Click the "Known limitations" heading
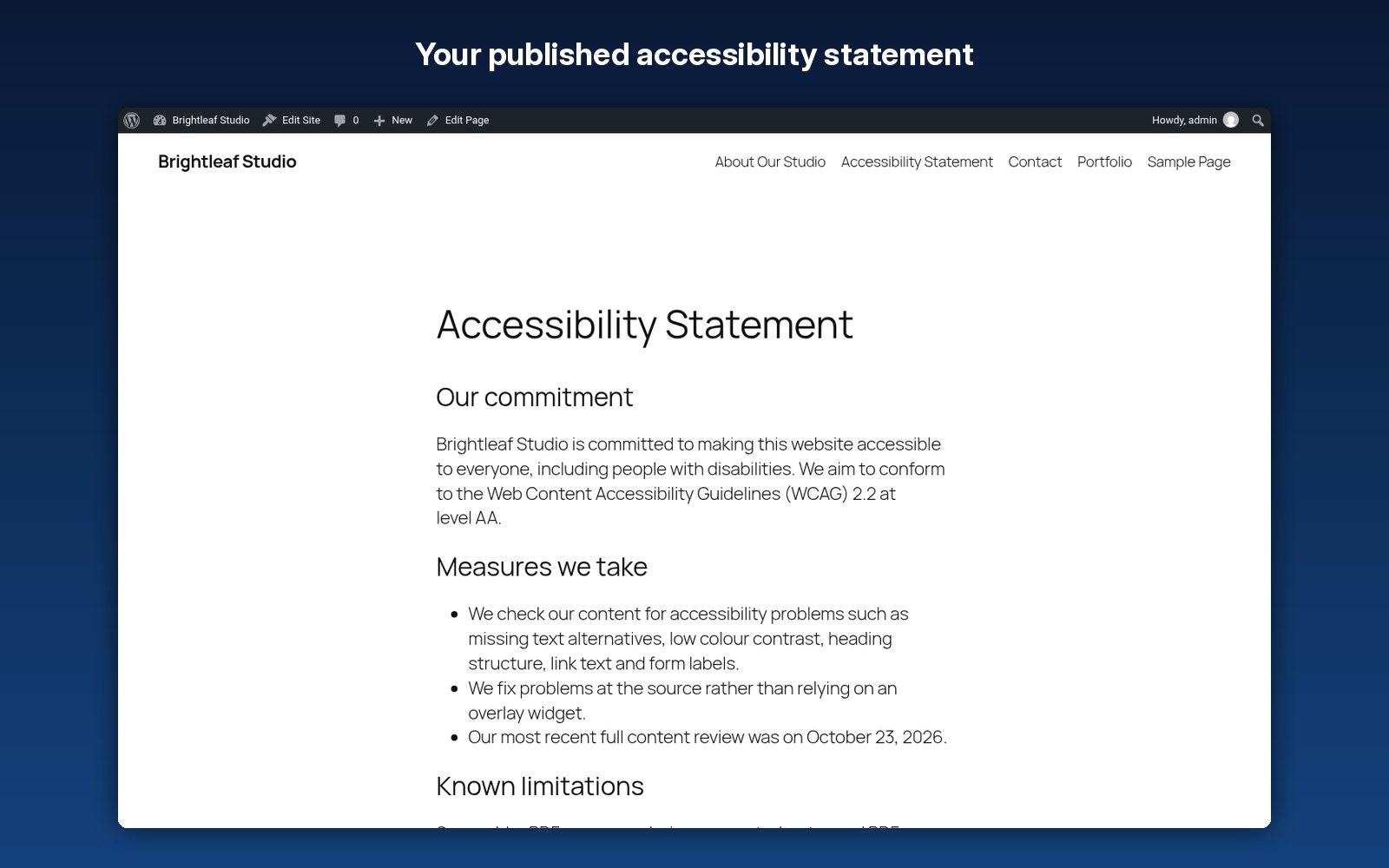 coord(540,786)
